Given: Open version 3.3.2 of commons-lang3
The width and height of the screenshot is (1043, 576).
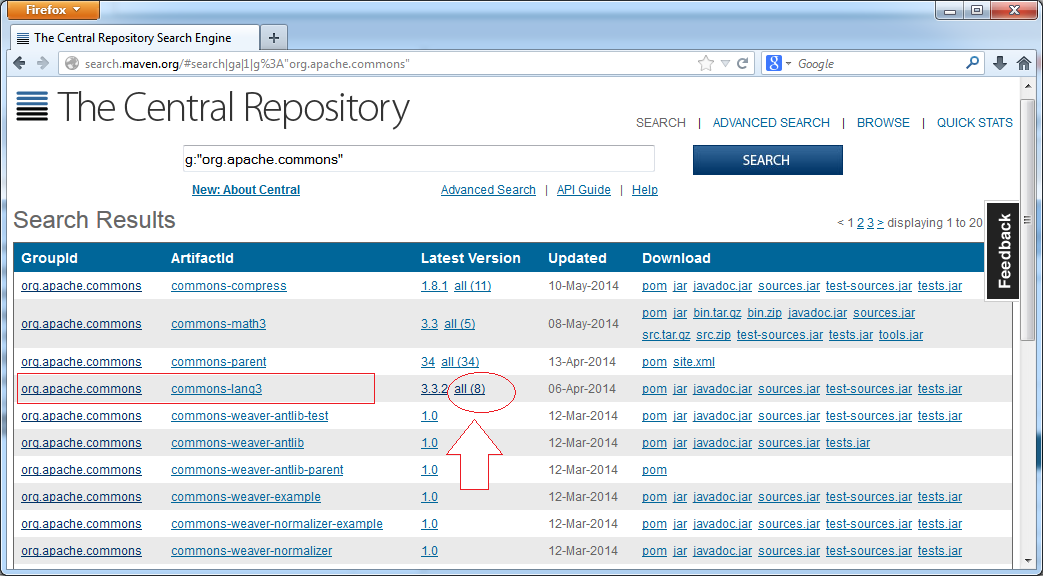Looking at the screenshot, I should point(434,388).
